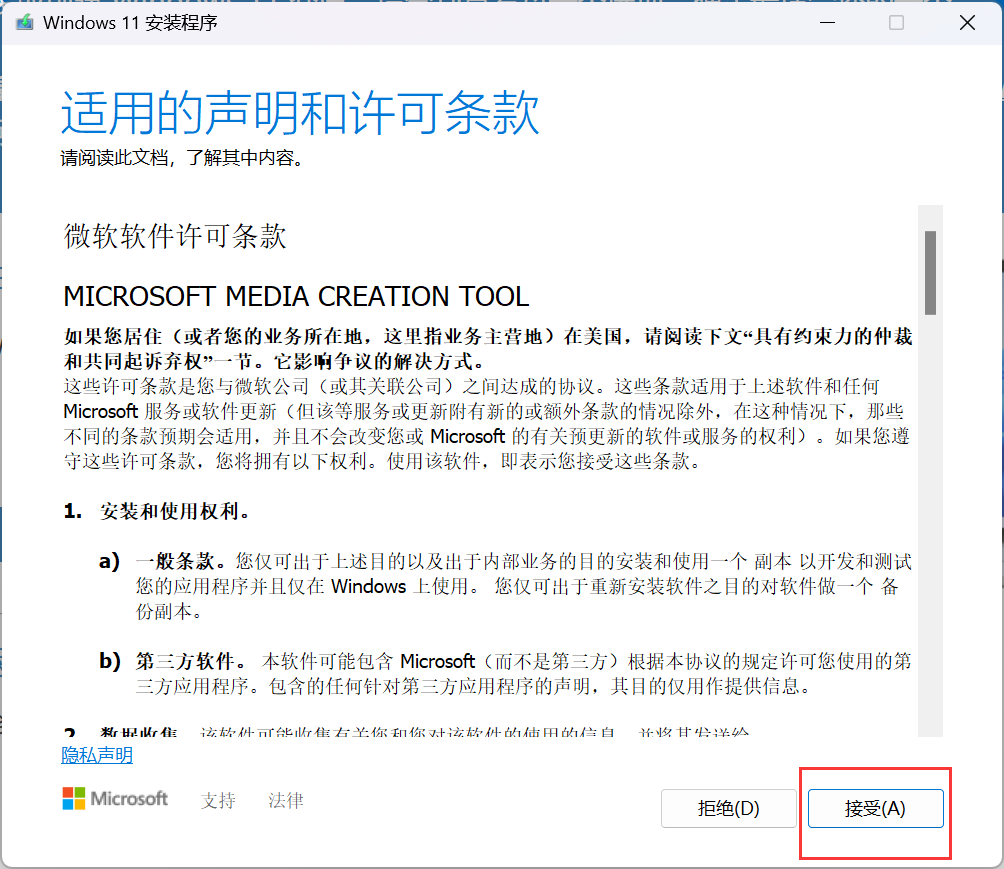Minimize the Windows 11 setup window
The height and width of the screenshot is (869, 1004).
tap(827, 22)
